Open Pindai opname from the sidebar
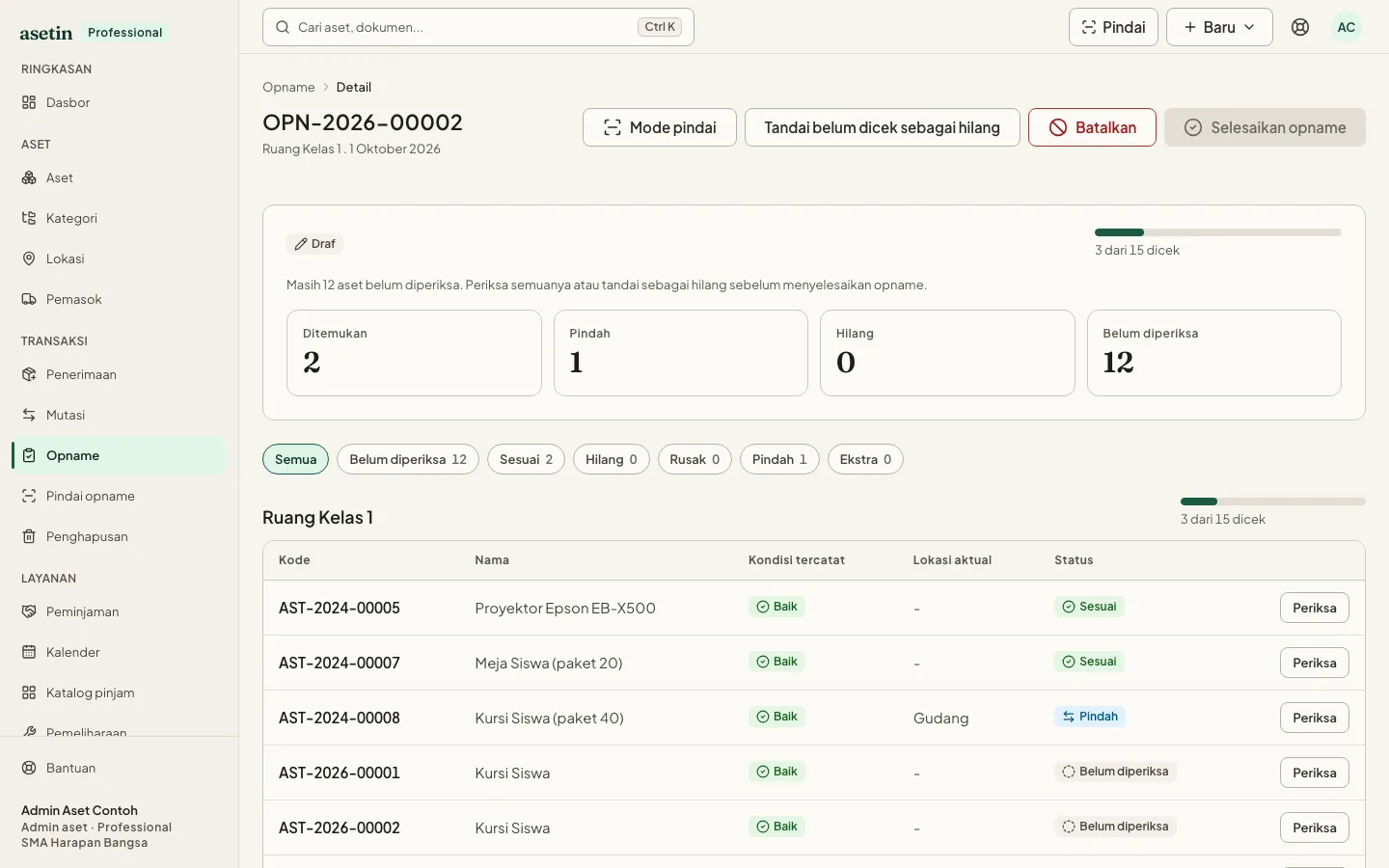Screen dimensions: 1389x868 point(120,496)
